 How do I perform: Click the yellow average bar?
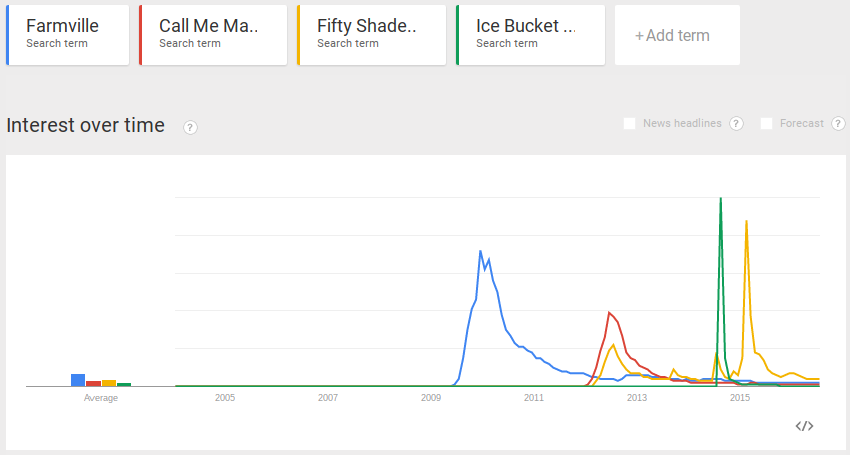click(x=109, y=383)
